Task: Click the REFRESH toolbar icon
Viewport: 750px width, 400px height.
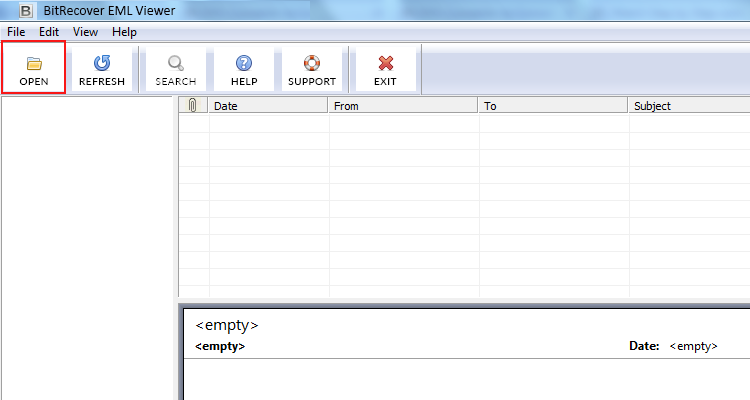Action: (x=102, y=69)
